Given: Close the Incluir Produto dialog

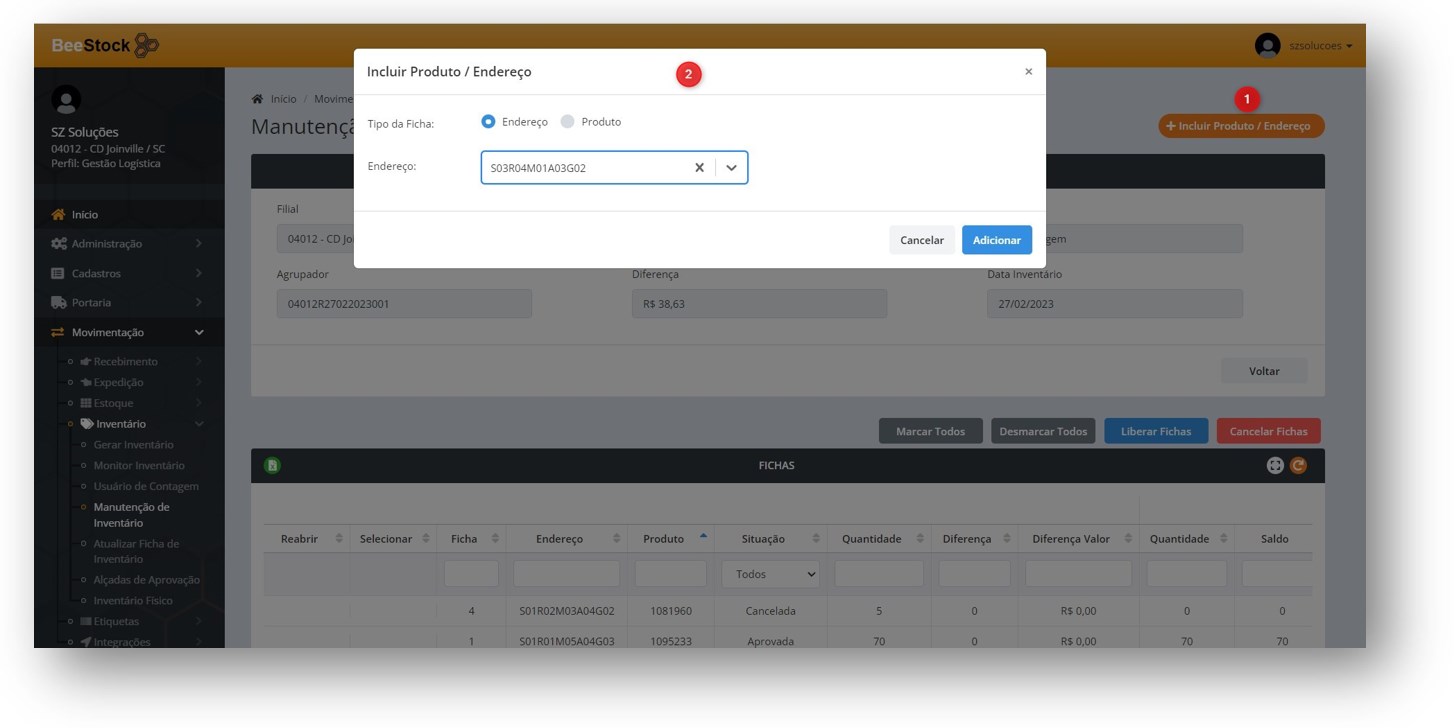Looking at the screenshot, I should click(1028, 72).
